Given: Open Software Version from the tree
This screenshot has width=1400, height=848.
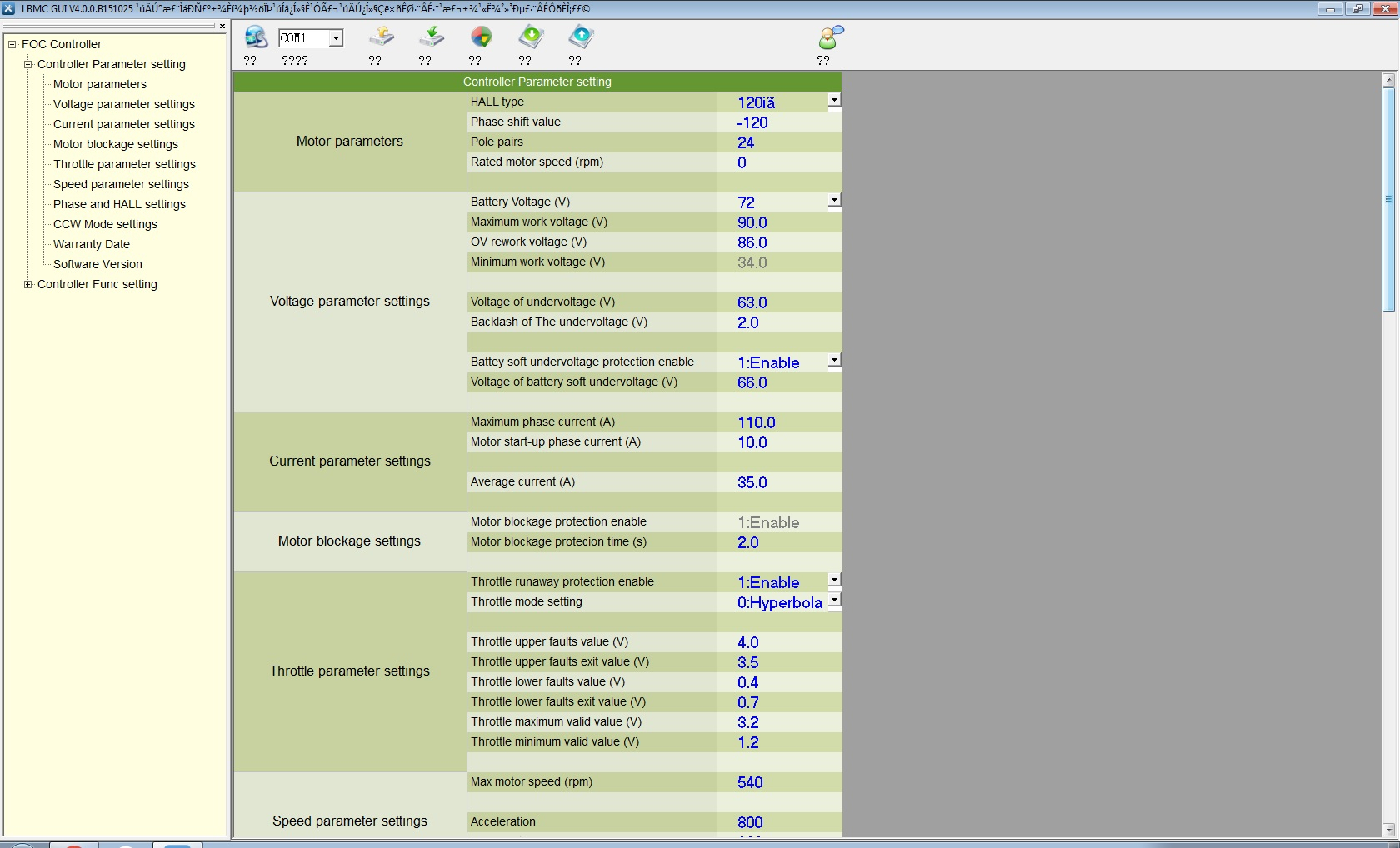Looking at the screenshot, I should point(97,264).
